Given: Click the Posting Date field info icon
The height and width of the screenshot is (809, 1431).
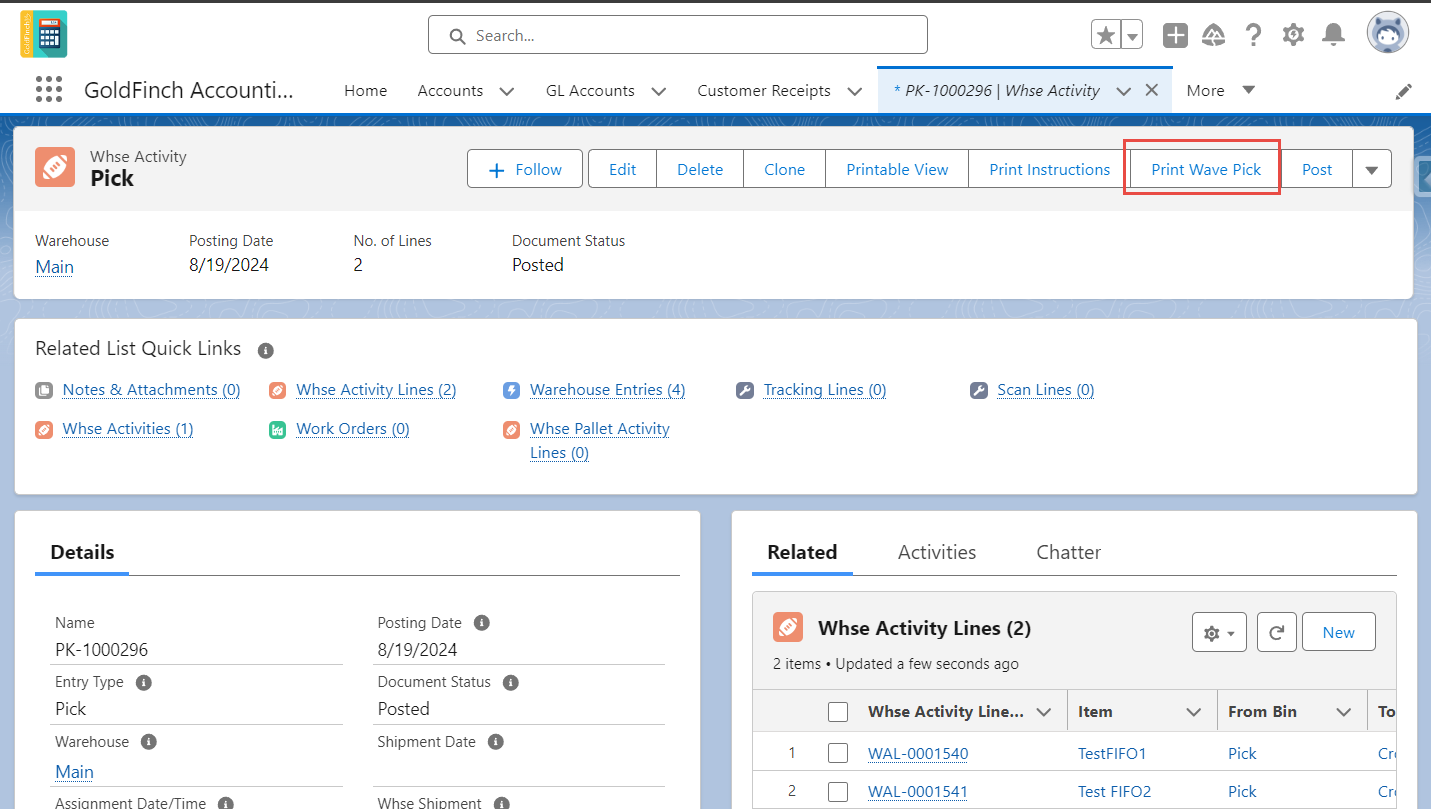Looking at the screenshot, I should tap(481, 622).
